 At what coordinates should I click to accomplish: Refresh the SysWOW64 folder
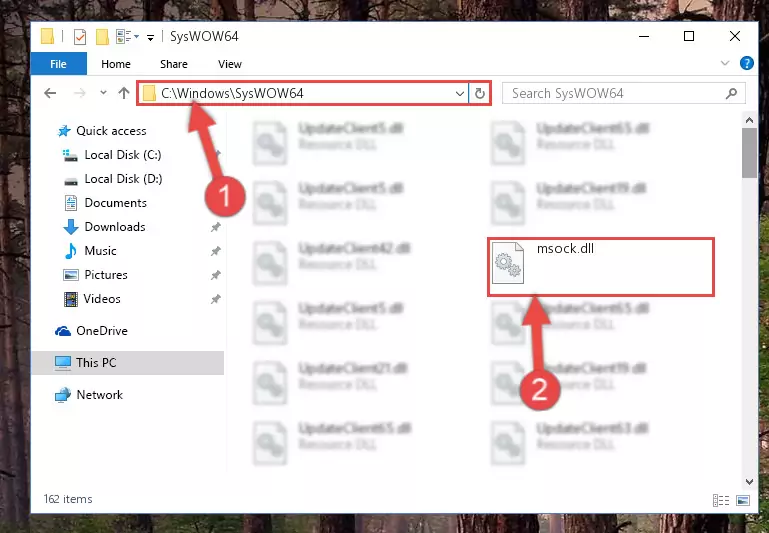pyautogui.click(x=480, y=93)
